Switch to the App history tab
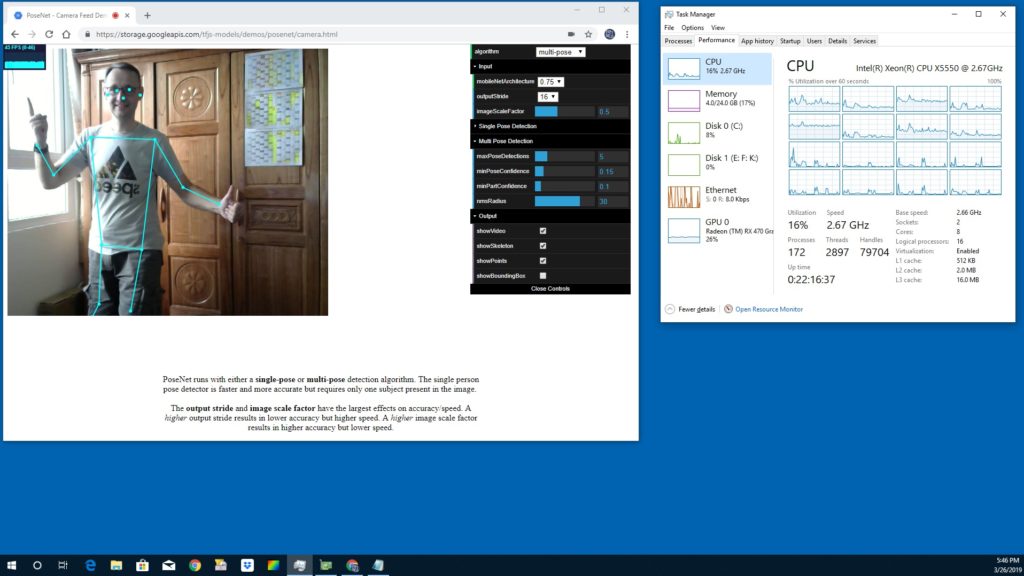This screenshot has width=1024, height=576. tap(757, 41)
